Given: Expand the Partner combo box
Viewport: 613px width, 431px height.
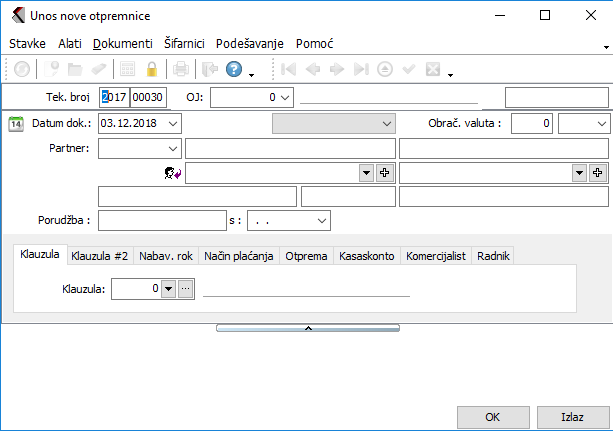Looking at the screenshot, I should tap(173, 148).
